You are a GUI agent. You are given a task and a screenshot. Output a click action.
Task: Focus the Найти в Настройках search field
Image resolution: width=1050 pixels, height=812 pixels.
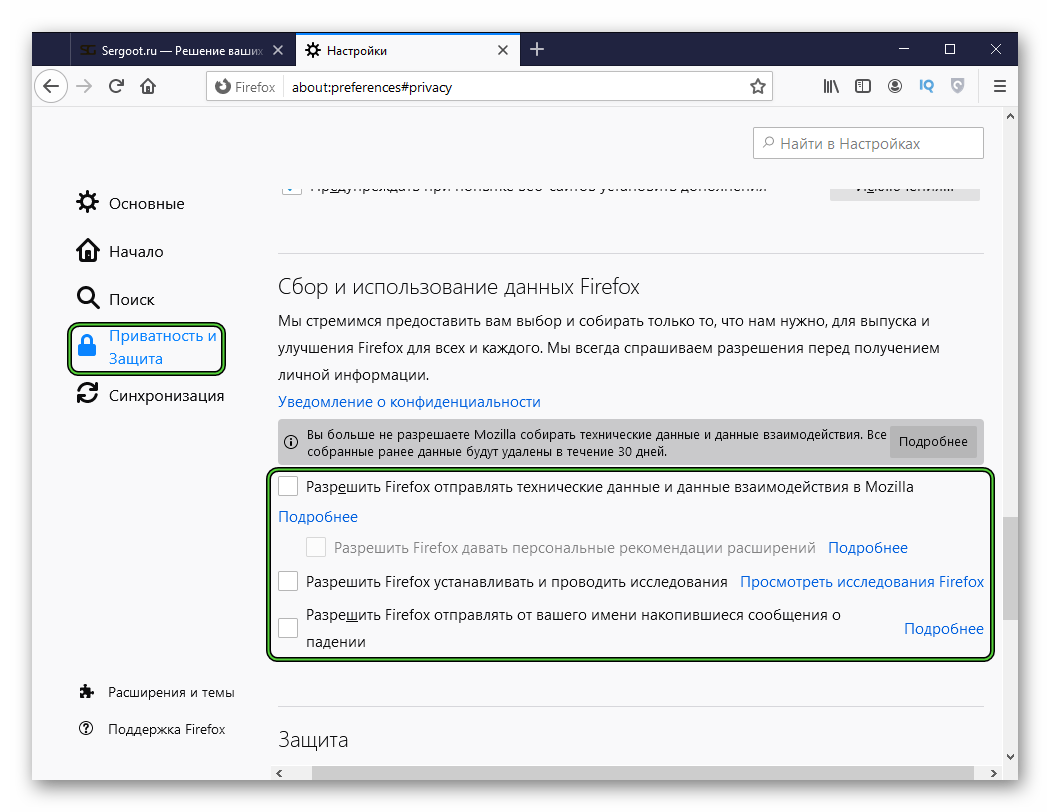pyautogui.click(x=868, y=143)
